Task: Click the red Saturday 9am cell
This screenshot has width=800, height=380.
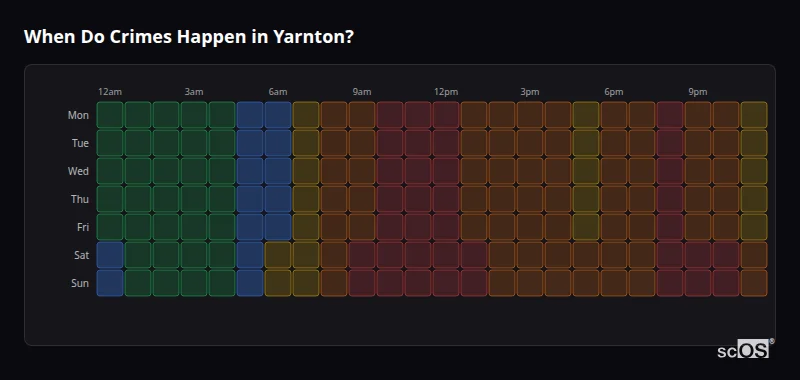Action: (x=362, y=255)
